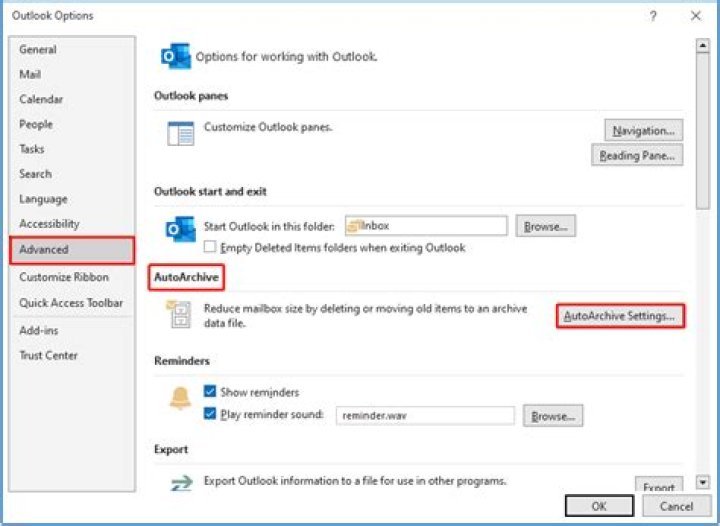
Task: Open AutoArchive Settings... dialog
Action: (620, 316)
